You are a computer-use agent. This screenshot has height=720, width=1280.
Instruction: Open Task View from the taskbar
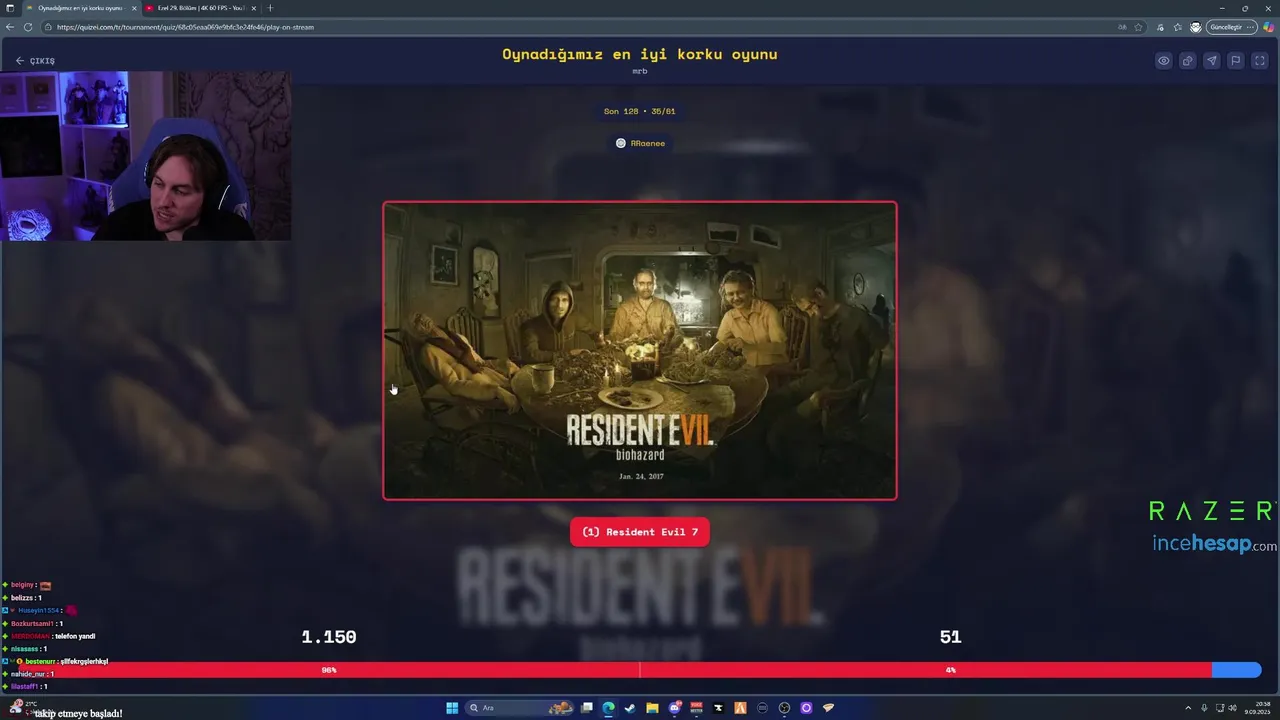pyautogui.click(x=587, y=708)
